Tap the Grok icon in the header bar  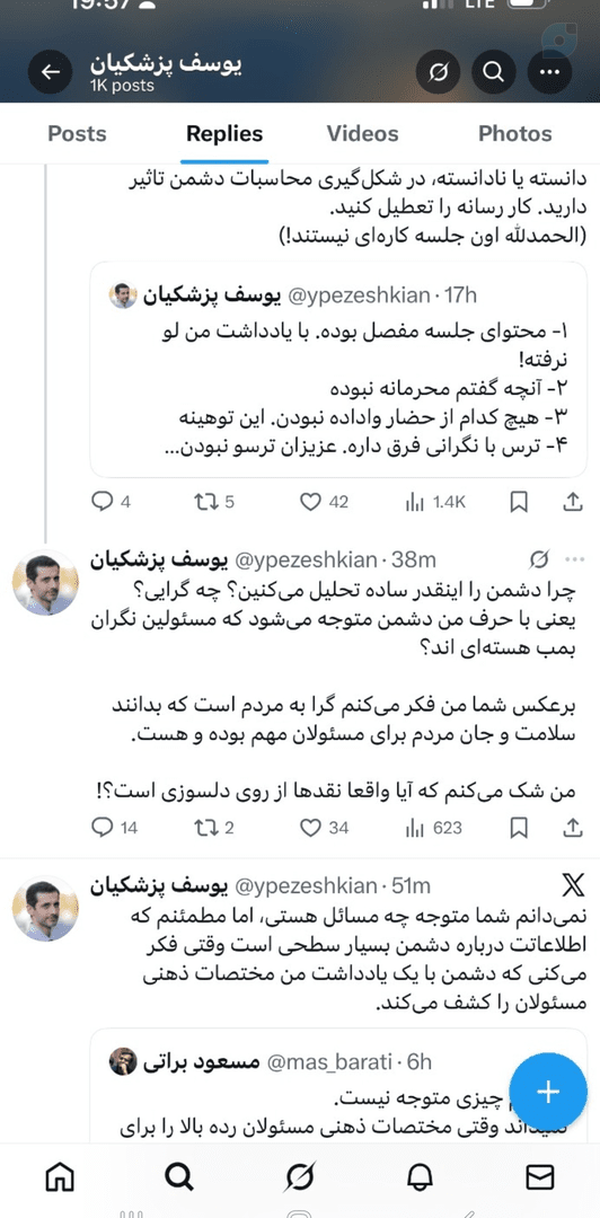click(x=436, y=72)
